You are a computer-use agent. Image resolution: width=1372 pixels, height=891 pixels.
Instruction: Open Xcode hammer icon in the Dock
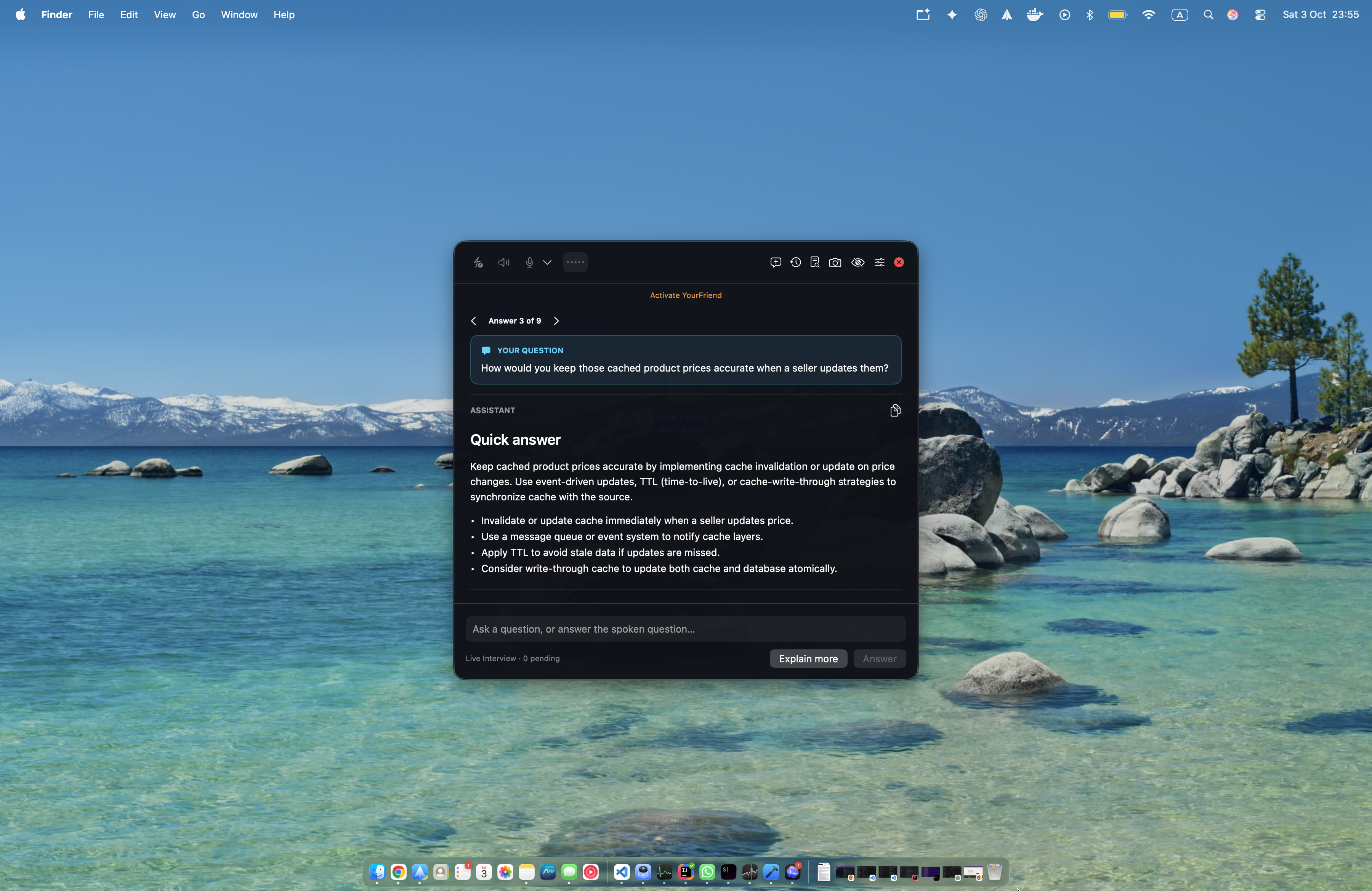pos(771,872)
